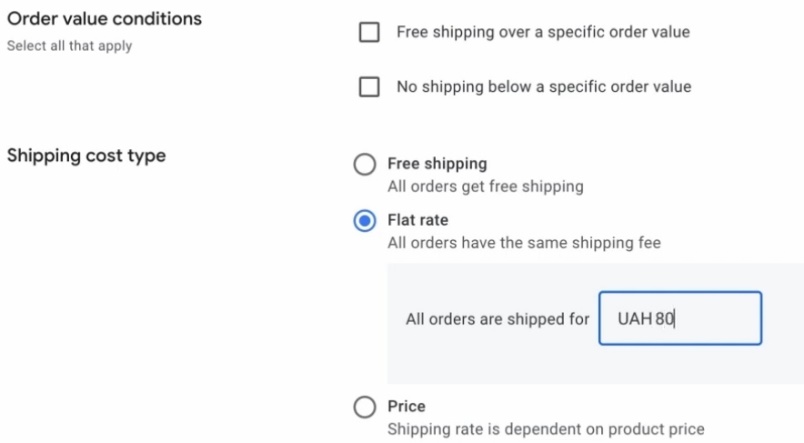This screenshot has width=804, height=443.
Task: Click the 'All orders get free shipping' description
Action: point(485,186)
